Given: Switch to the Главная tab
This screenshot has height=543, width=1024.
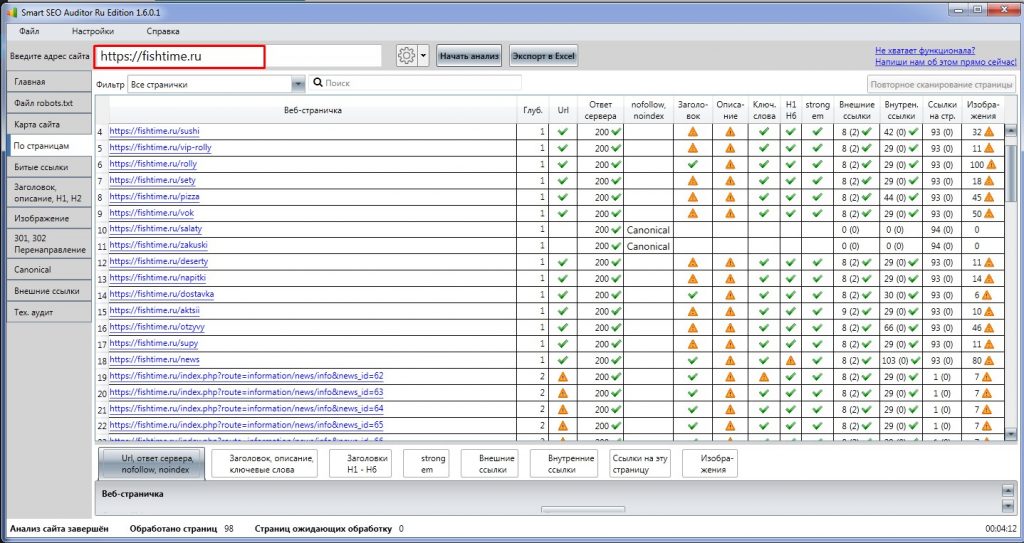Looking at the screenshot, I should point(49,82).
